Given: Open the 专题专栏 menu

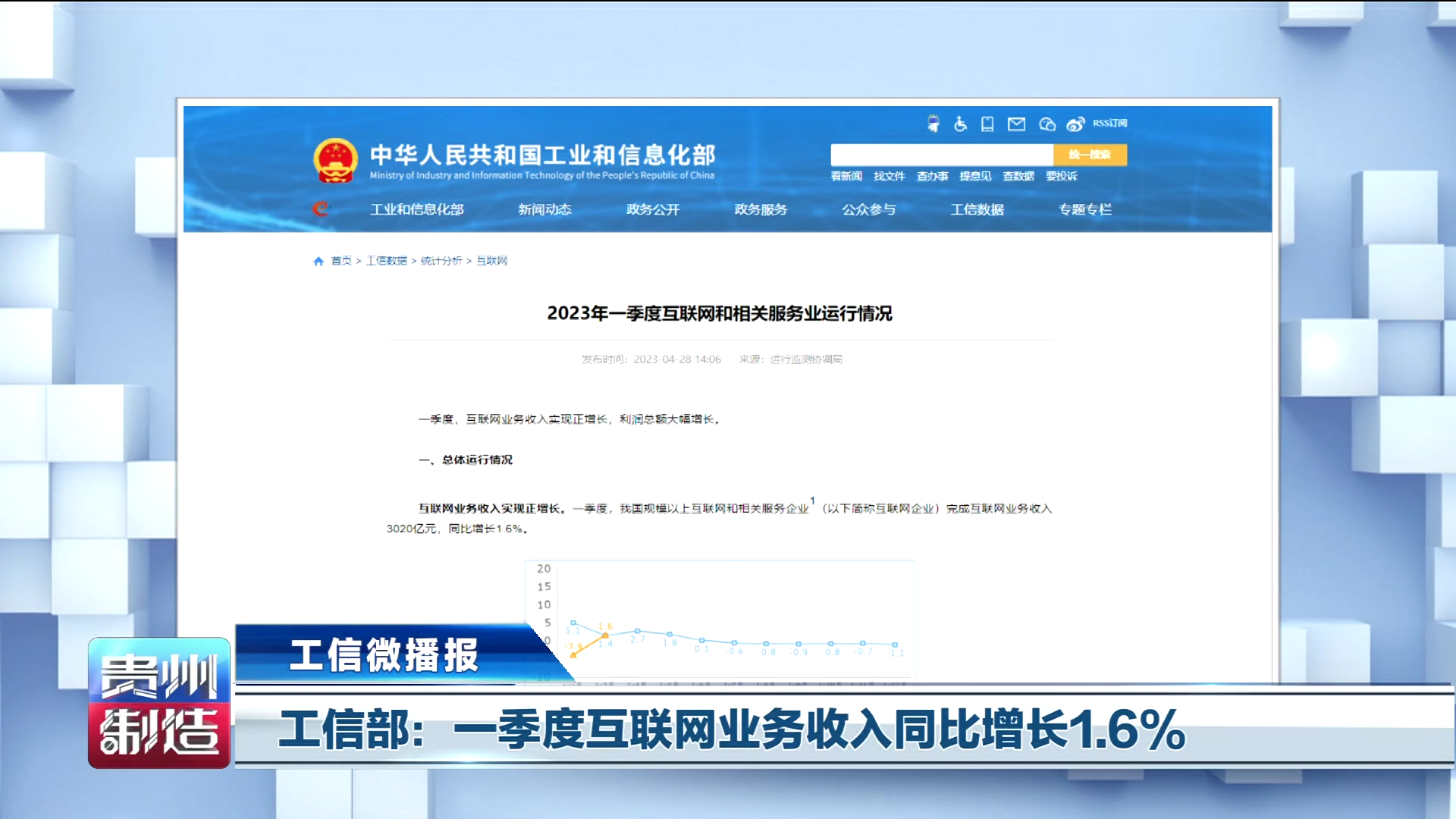Looking at the screenshot, I should tap(1085, 209).
